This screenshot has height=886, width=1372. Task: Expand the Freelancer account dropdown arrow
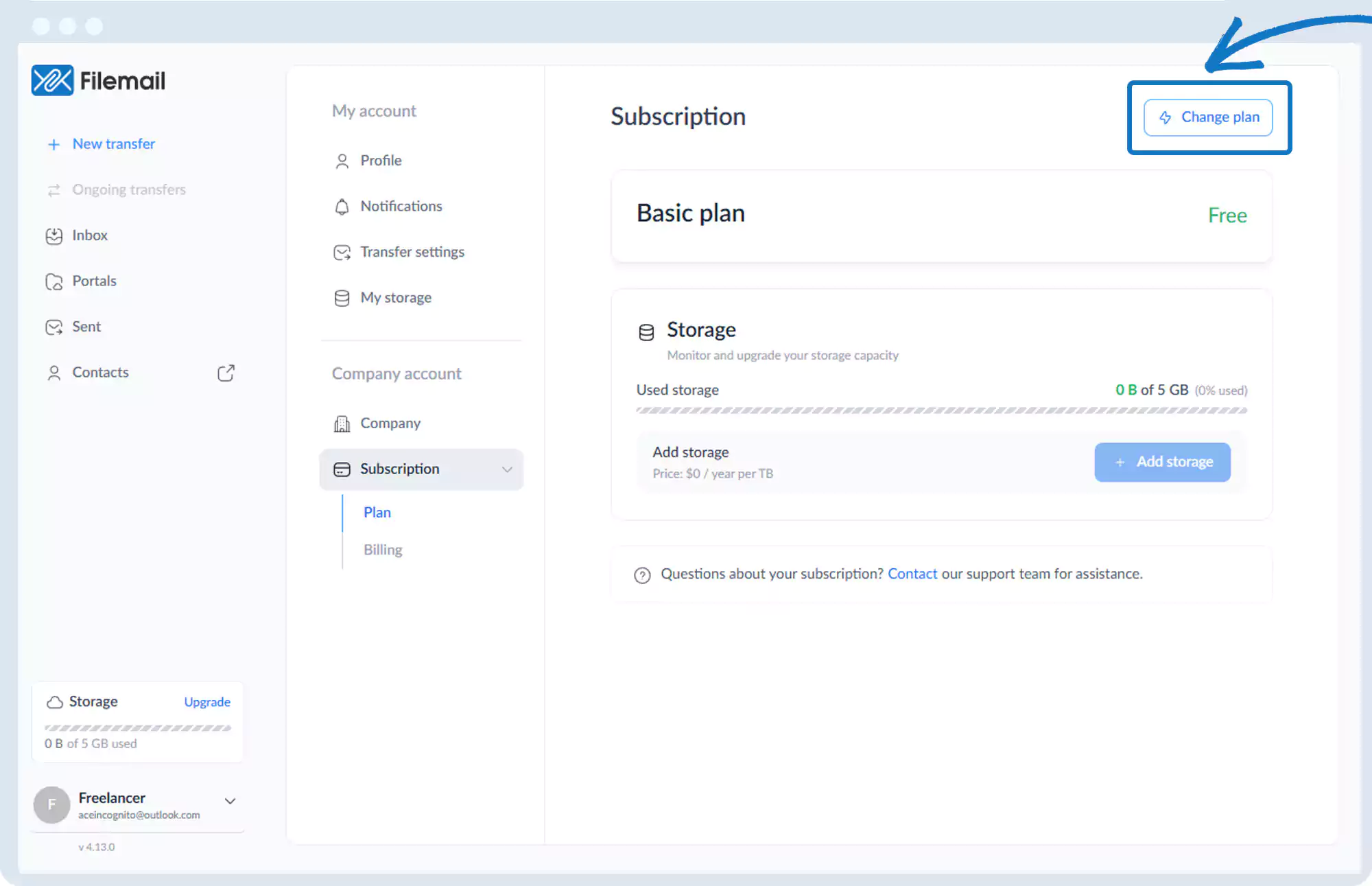(230, 801)
